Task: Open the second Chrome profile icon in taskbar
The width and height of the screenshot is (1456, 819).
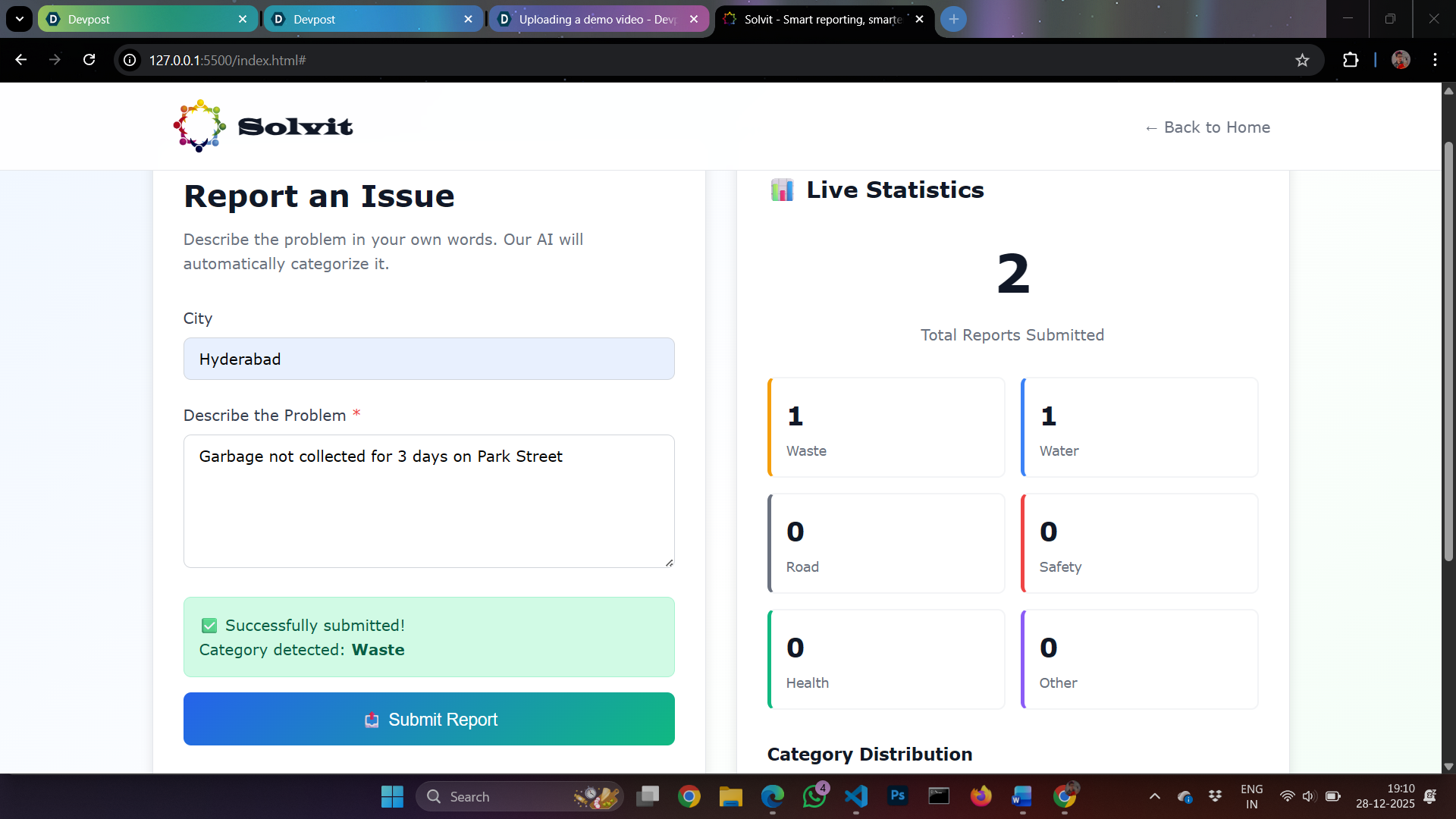Action: pos(1065,796)
